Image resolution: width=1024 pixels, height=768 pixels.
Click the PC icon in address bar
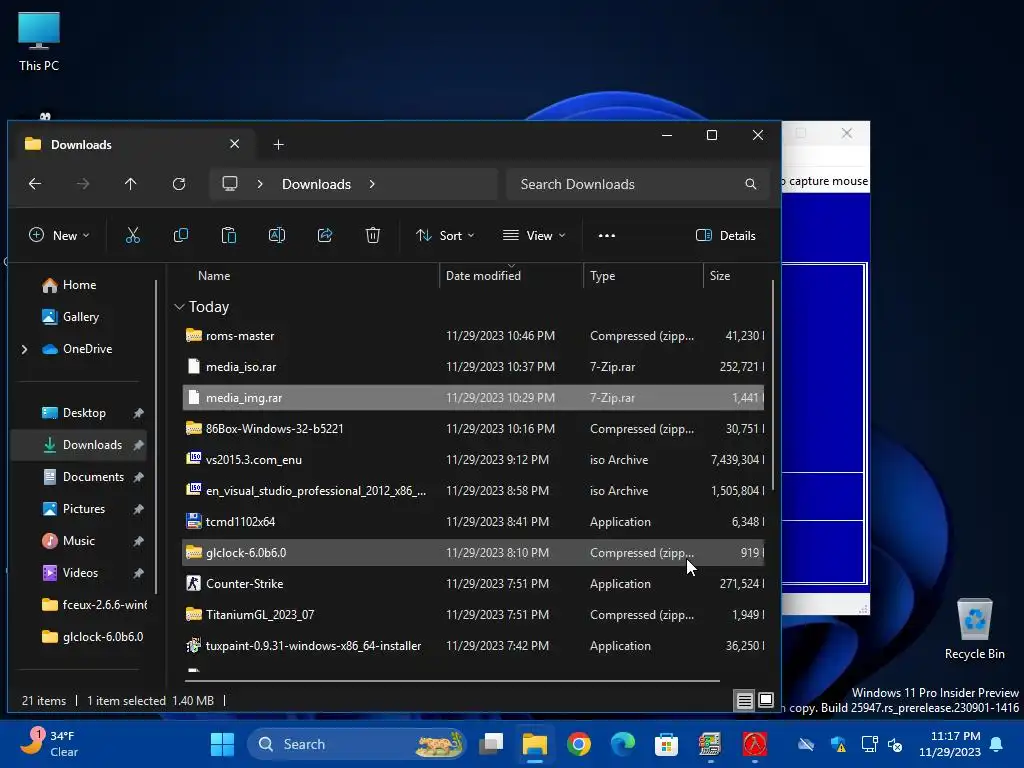pyautogui.click(x=230, y=184)
